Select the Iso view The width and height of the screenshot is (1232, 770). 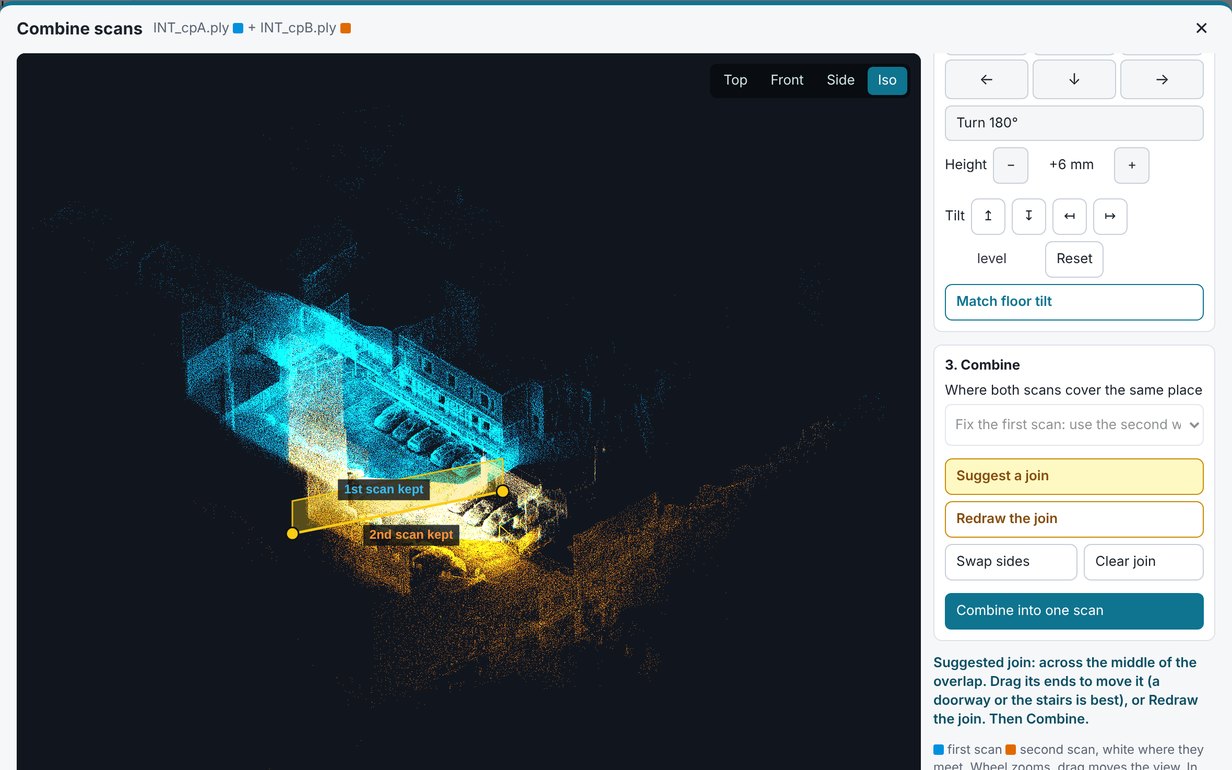point(887,80)
